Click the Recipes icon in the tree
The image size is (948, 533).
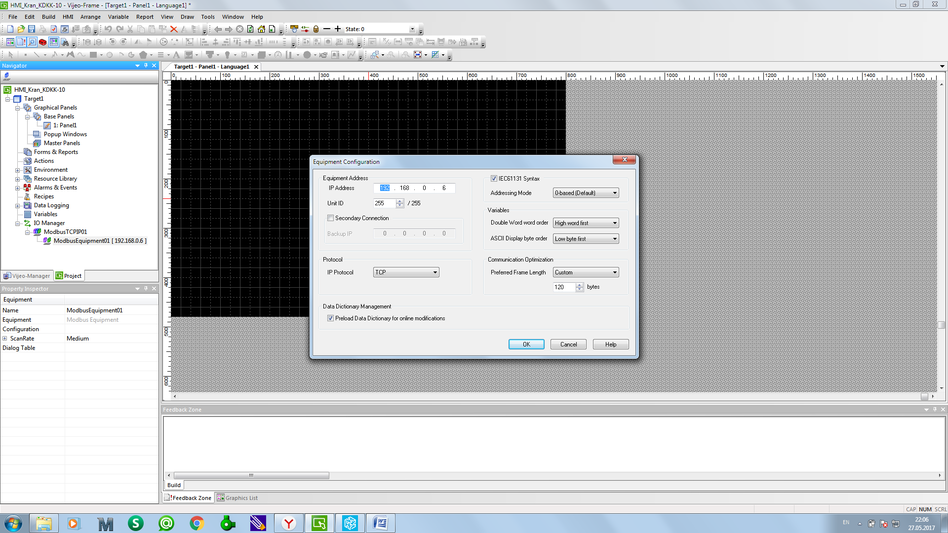27,196
